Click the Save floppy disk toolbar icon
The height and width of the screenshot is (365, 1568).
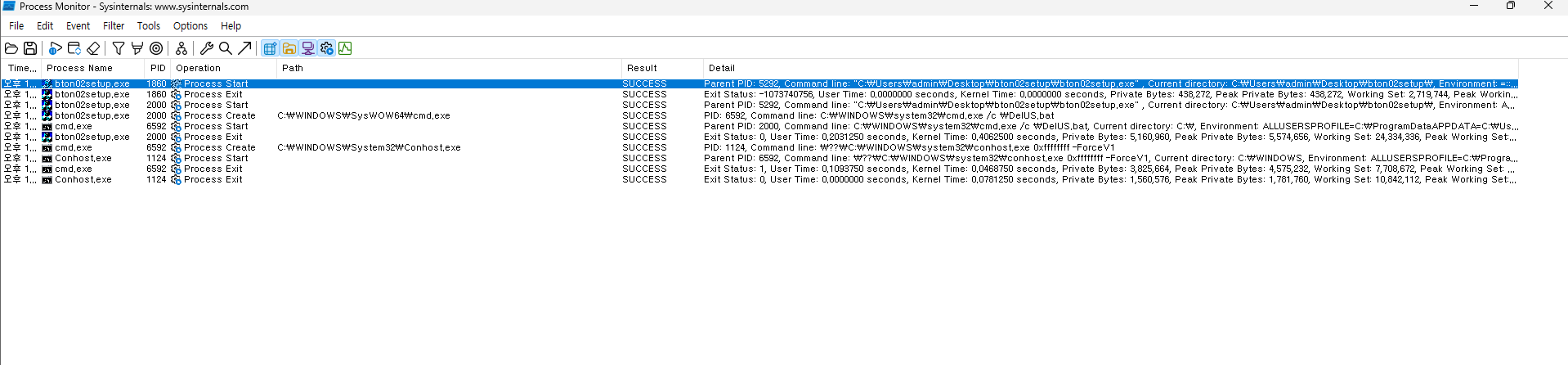click(x=30, y=48)
